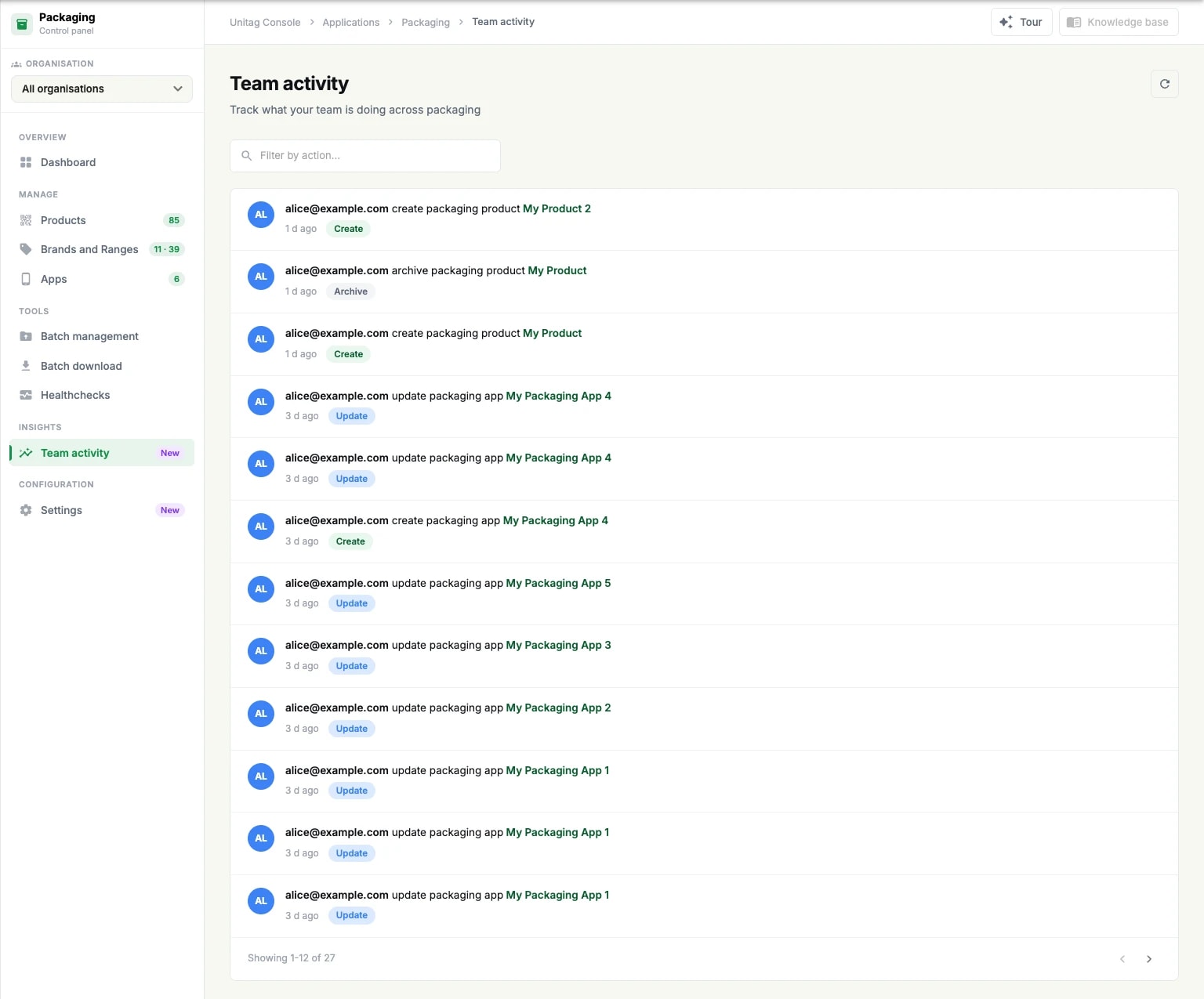
Task: Click the New badge beside Settings
Action: [170, 510]
